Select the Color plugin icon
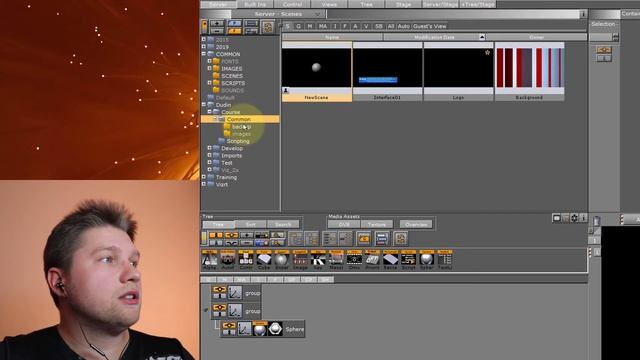This screenshot has height=360, width=640. (x=246, y=260)
